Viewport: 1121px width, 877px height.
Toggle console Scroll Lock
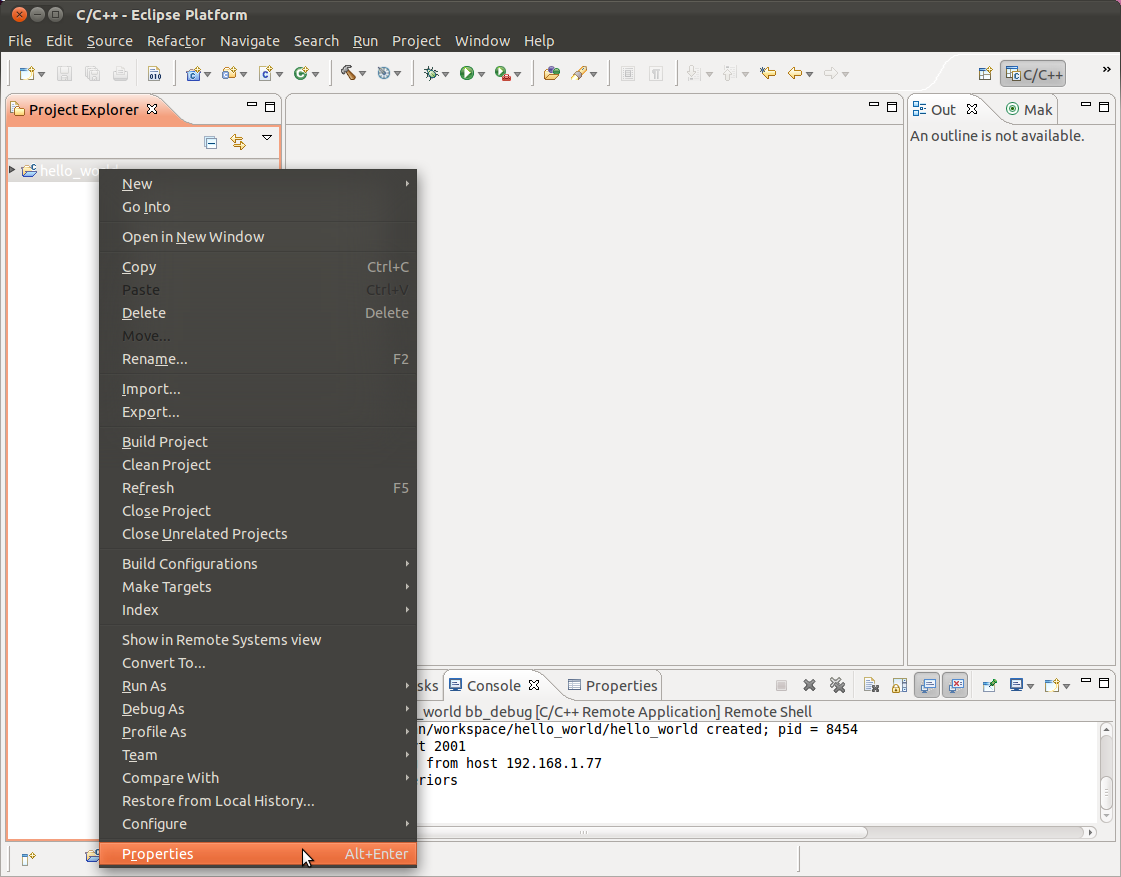(x=899, y=685)
